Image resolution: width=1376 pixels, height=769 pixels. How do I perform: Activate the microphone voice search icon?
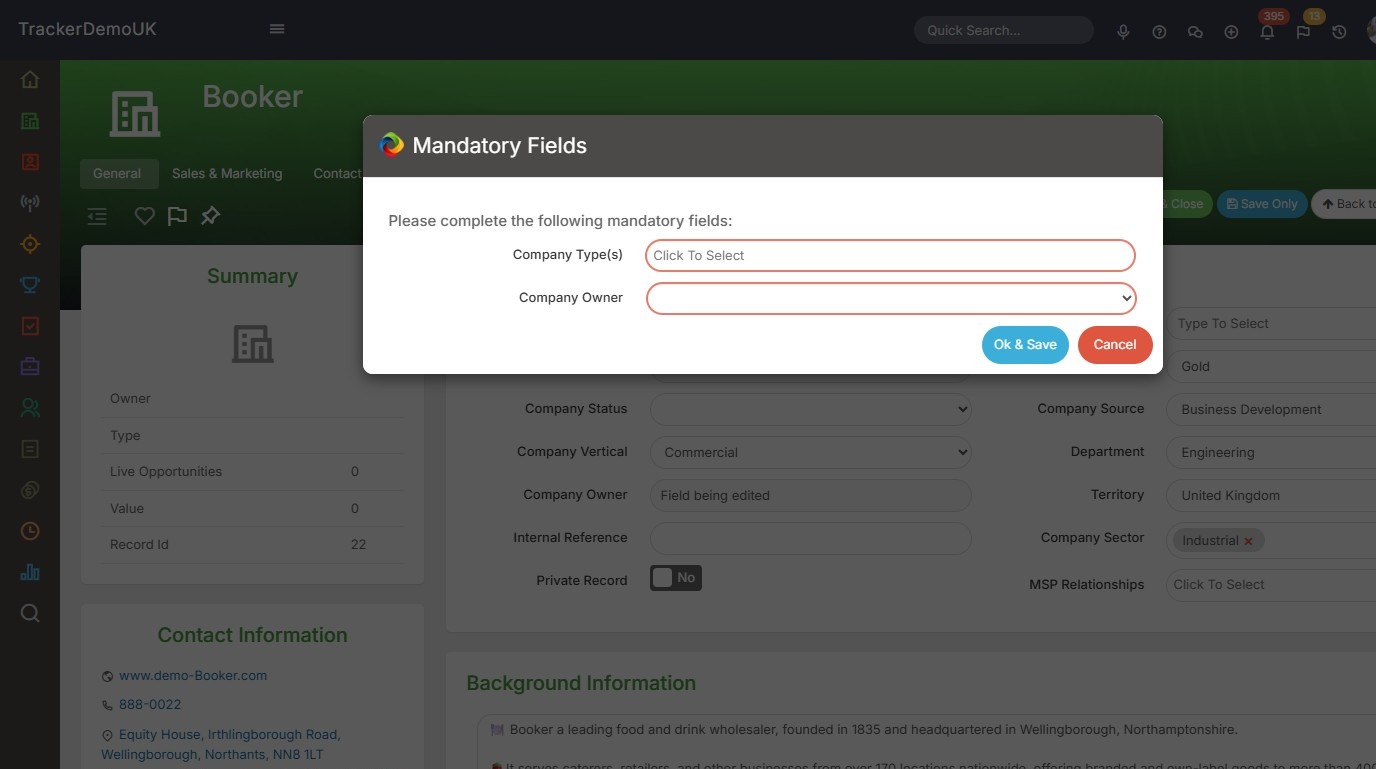click(1123, 31)
